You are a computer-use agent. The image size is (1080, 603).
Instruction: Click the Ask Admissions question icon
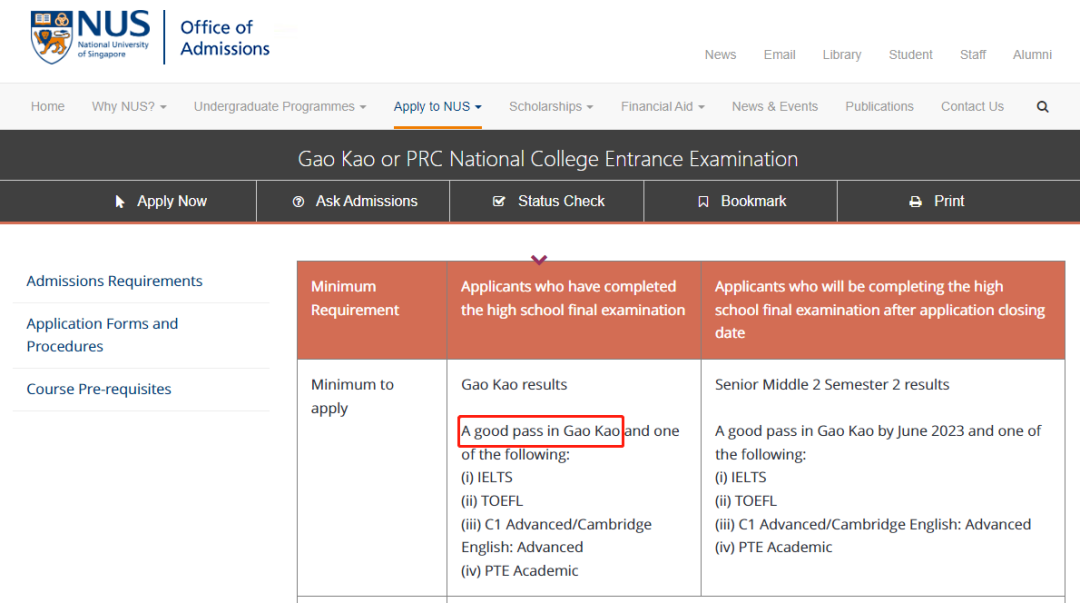click(x=298, y=202)
